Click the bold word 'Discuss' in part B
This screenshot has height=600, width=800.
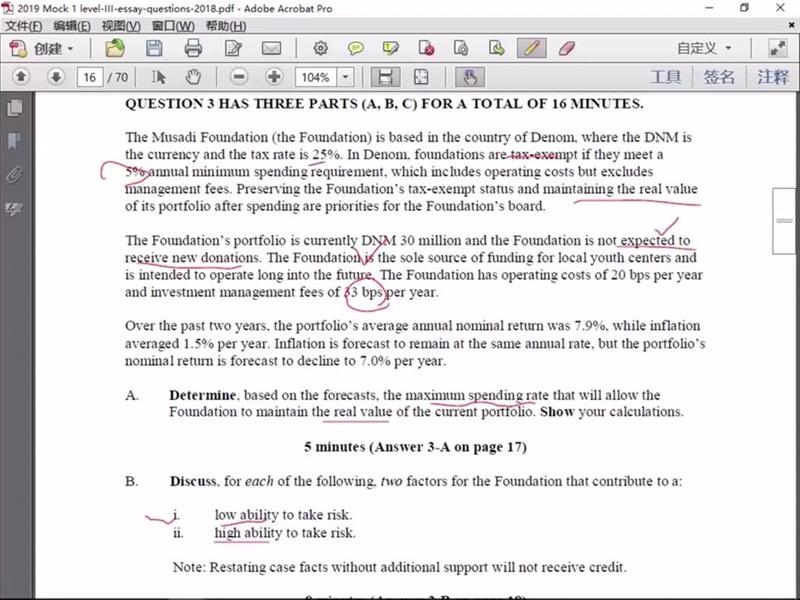point(193,481)
